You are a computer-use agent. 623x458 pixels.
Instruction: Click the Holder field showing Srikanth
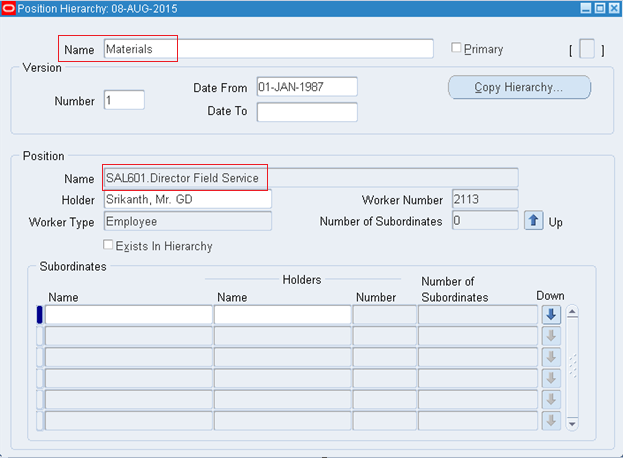(x=187, y=200)
